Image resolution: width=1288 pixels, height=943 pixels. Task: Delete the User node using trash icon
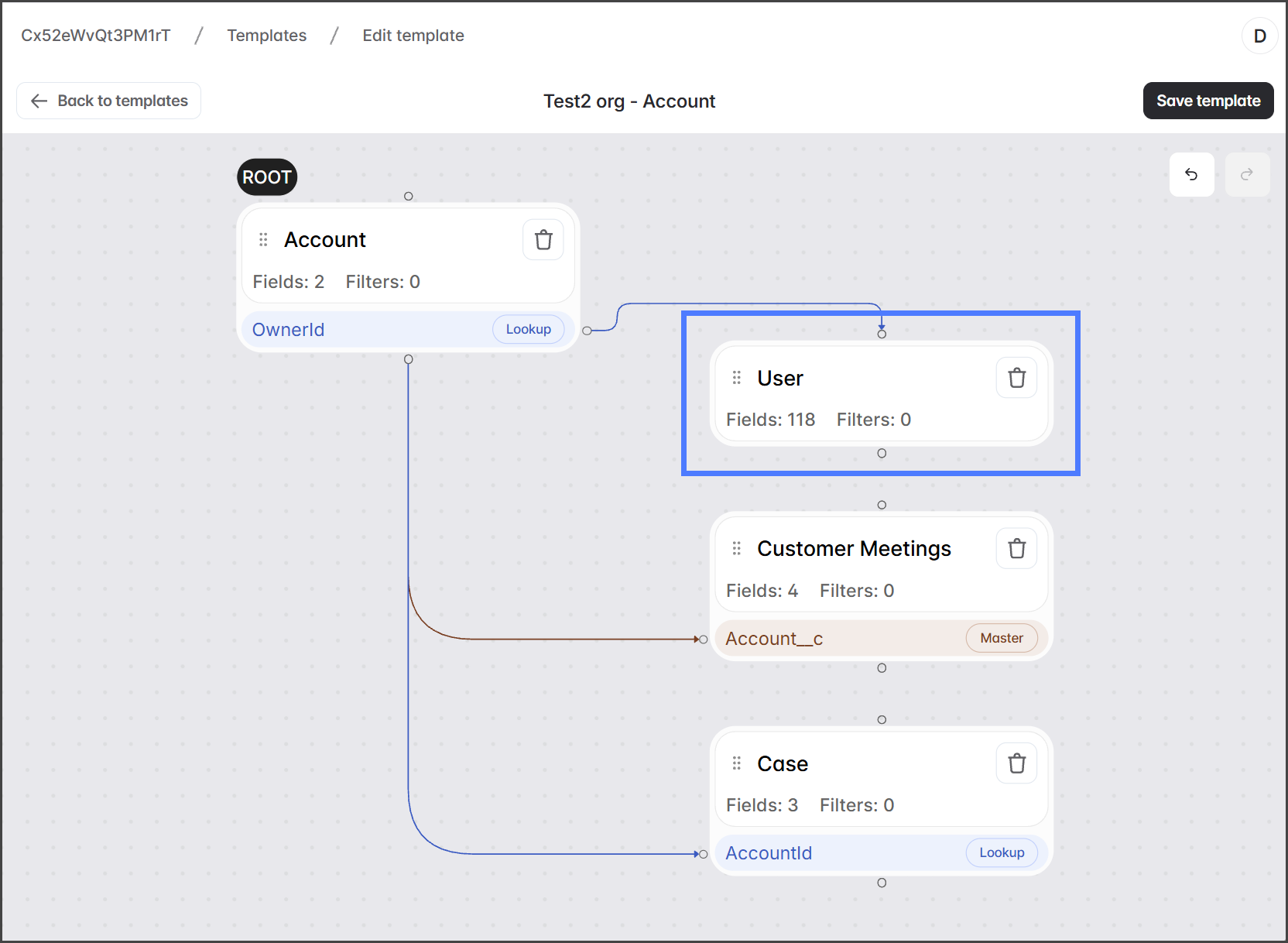coord(1016,378)
